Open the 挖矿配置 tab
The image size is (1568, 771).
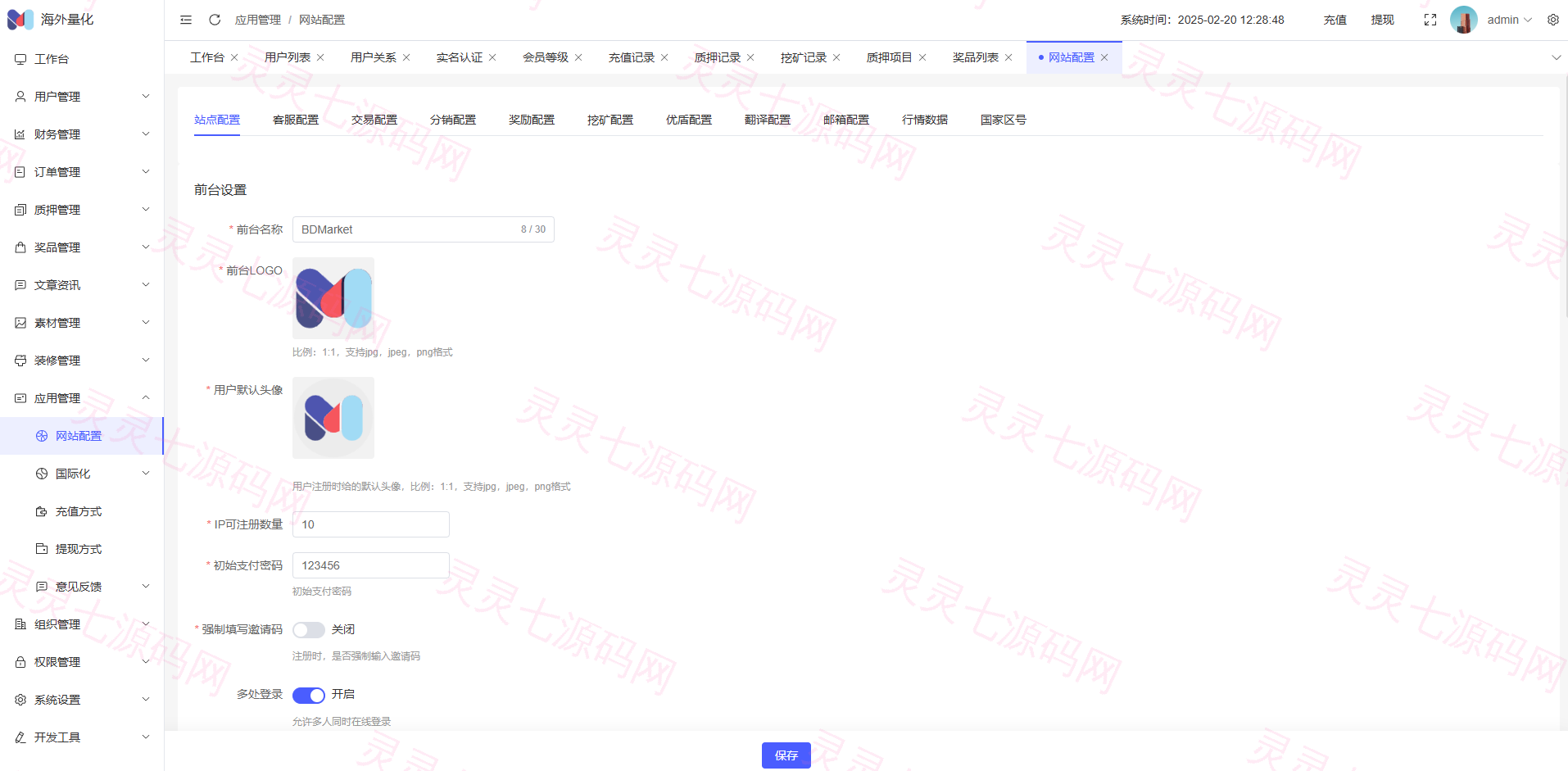pyautogui.click(x=610, y=120)
